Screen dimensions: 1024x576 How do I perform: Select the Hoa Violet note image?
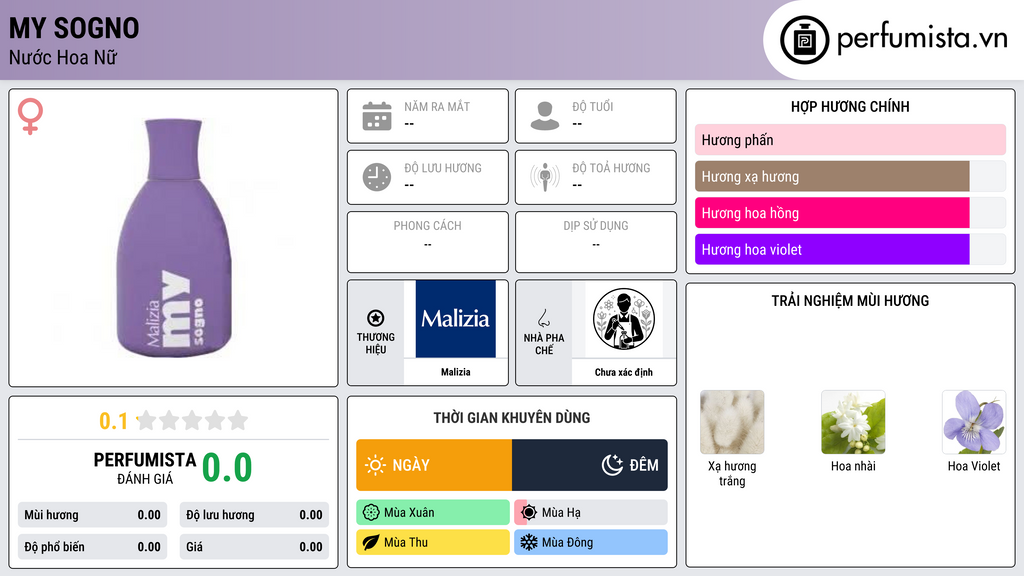pyautogui.click(x=974, y=422)
